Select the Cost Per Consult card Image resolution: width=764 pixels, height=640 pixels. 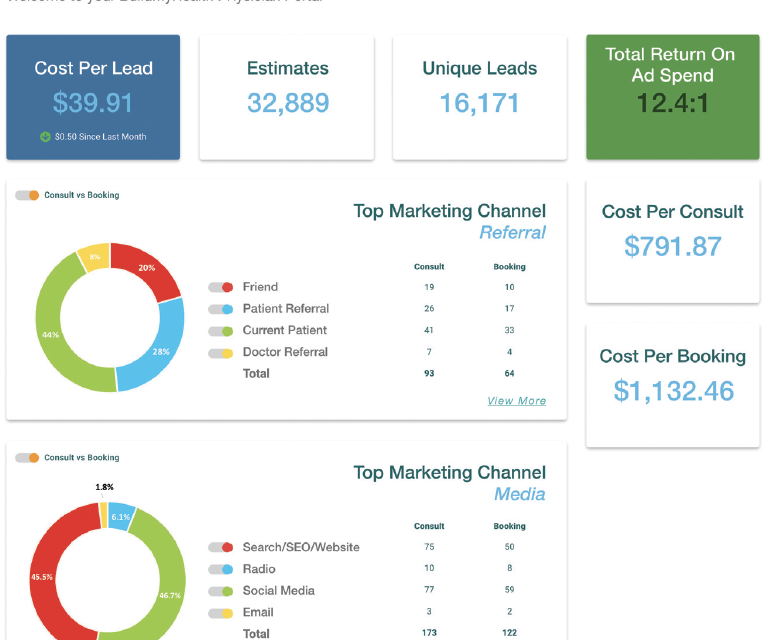(673, 241)
